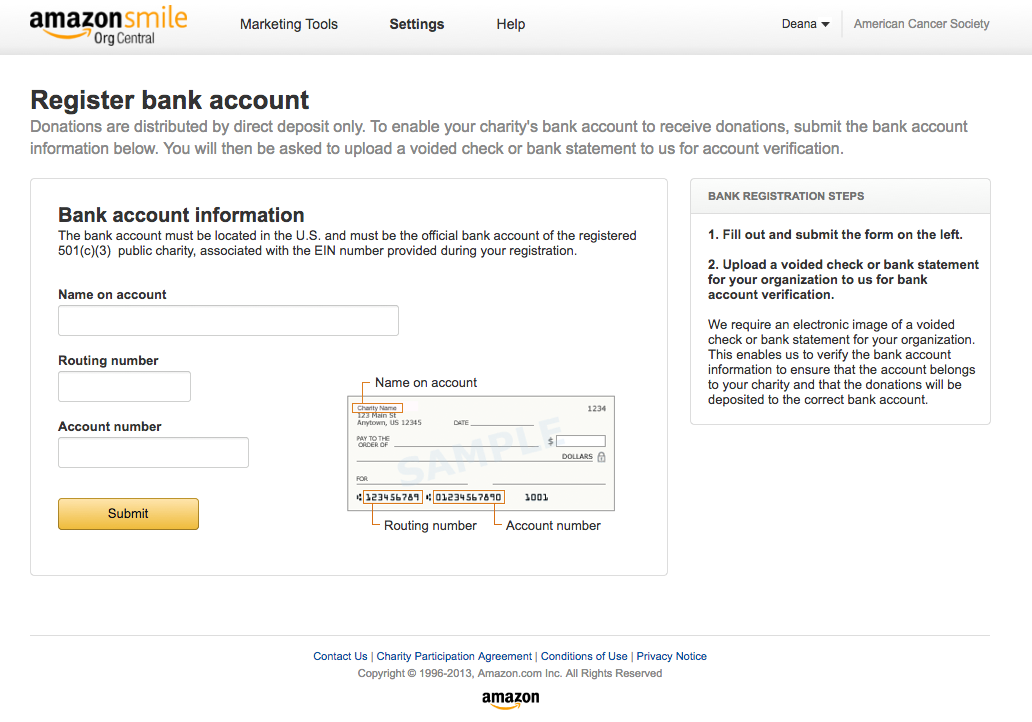Open the Settings section
This screenshot has width=1032, height=722.
click(416, 24)
